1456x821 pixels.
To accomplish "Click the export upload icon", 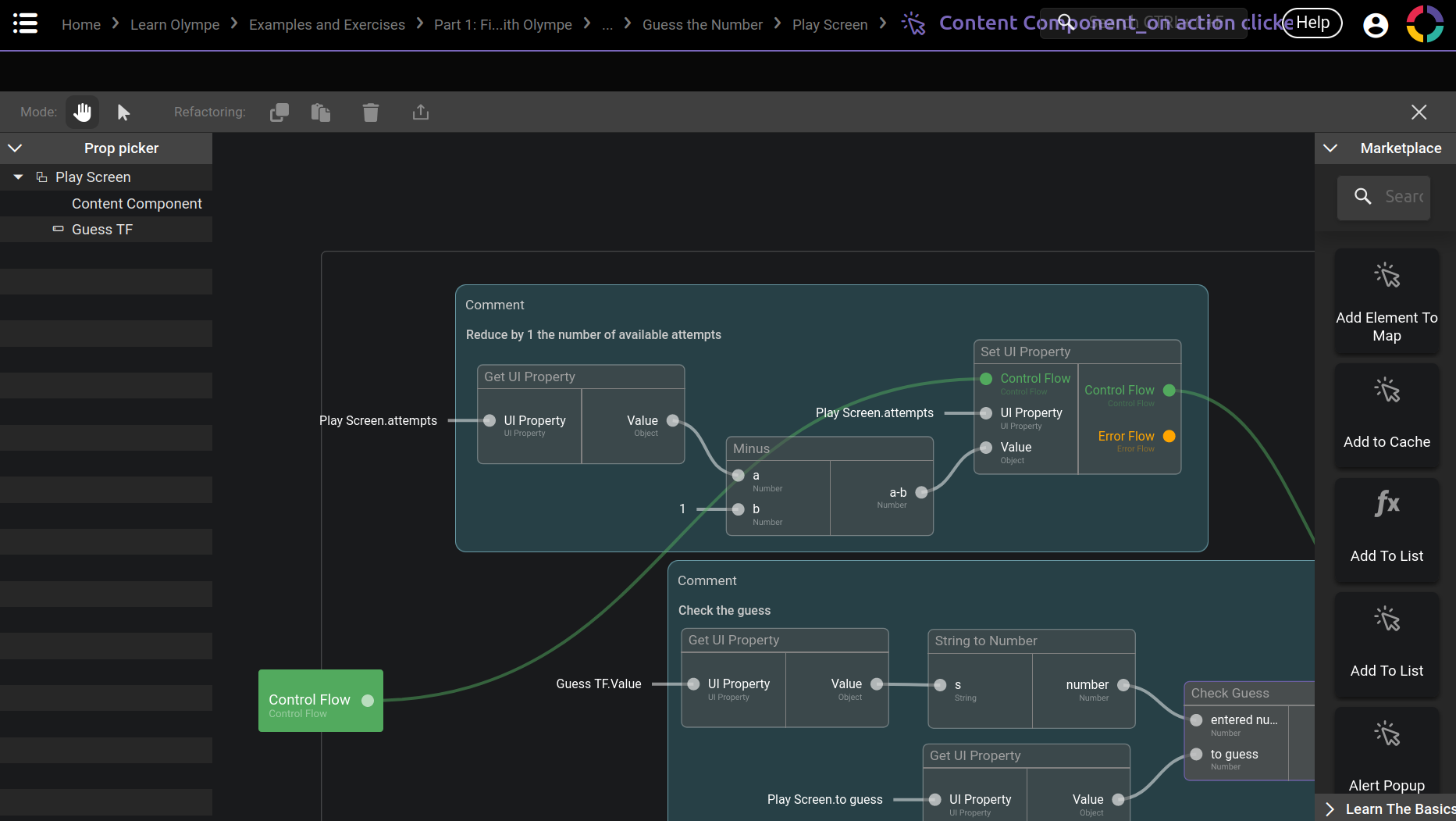I will click(x=421, y=112).
